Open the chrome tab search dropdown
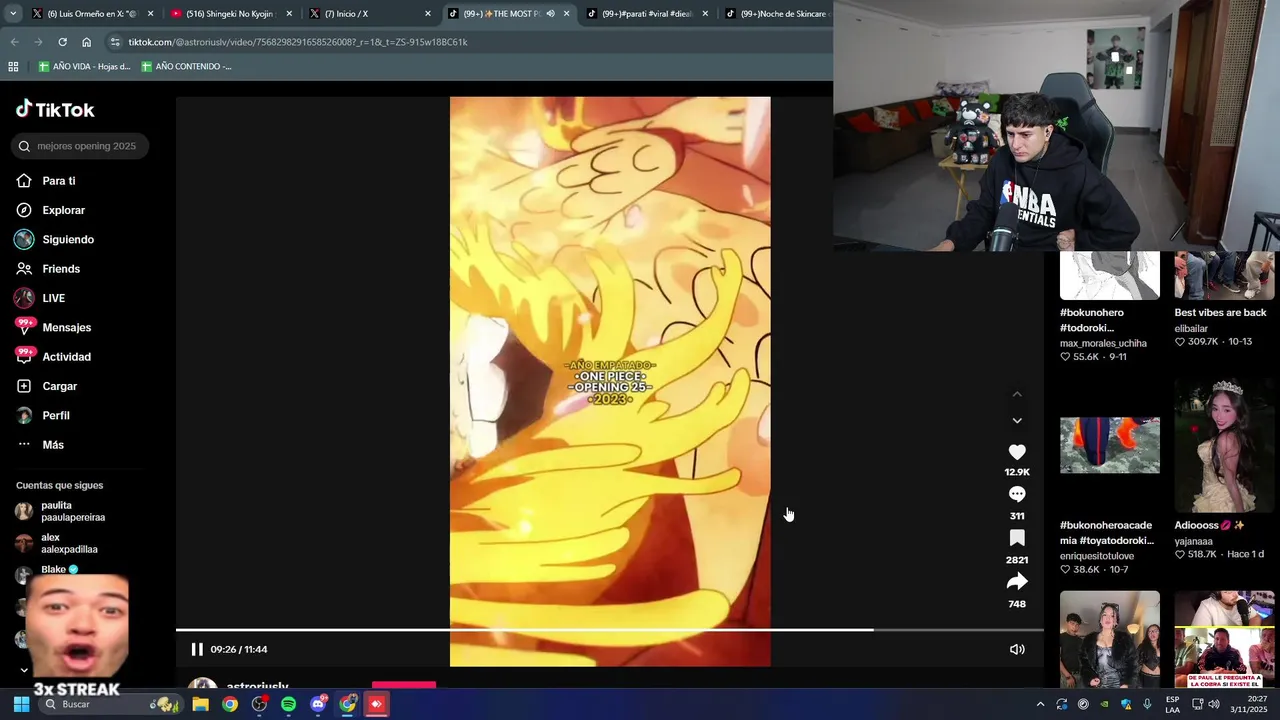Image resolution: width=1280 pixels, height=720 pixels. [x=13, y=14]
